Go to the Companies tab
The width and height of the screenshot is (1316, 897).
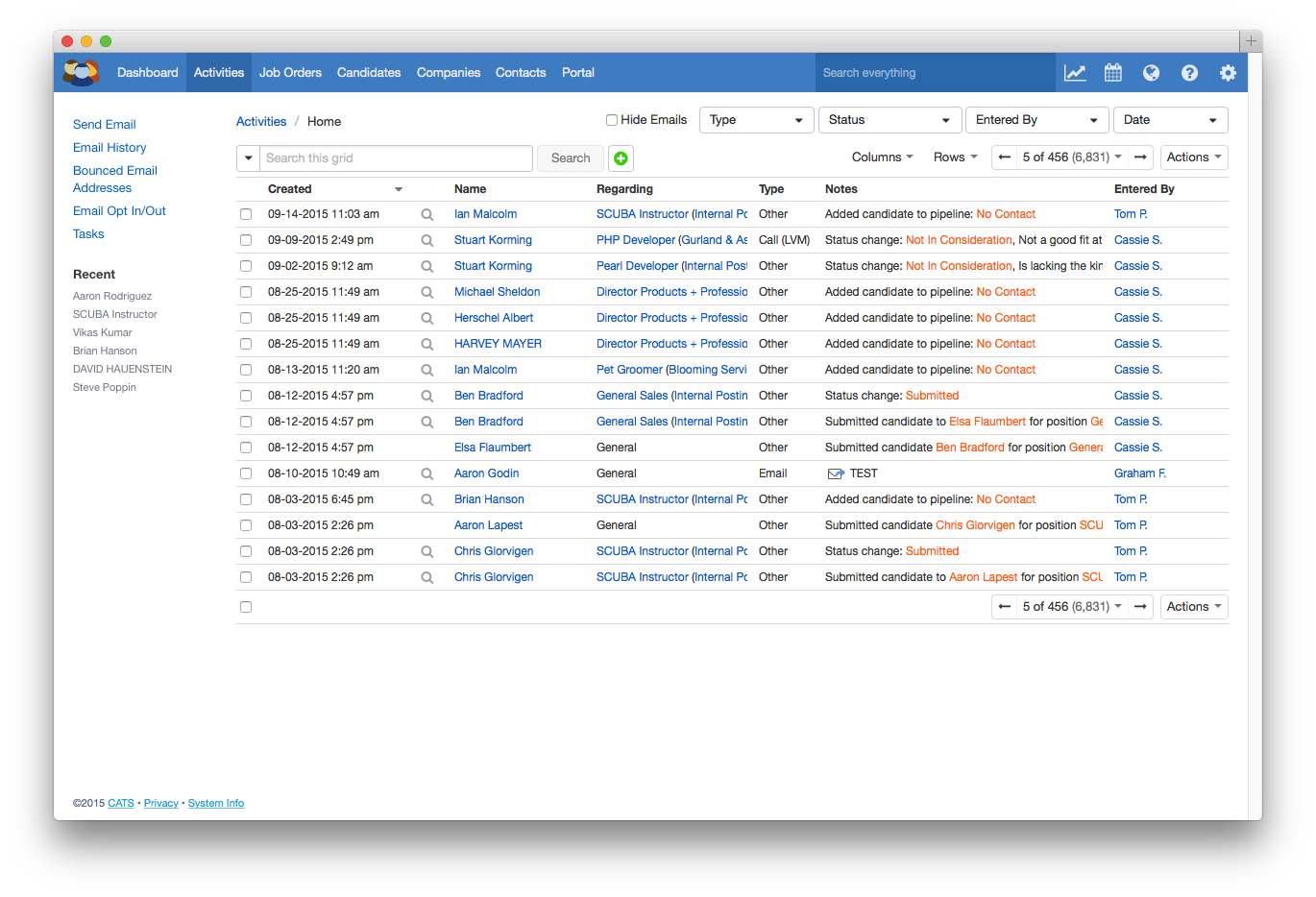click(x=448, y=72)
